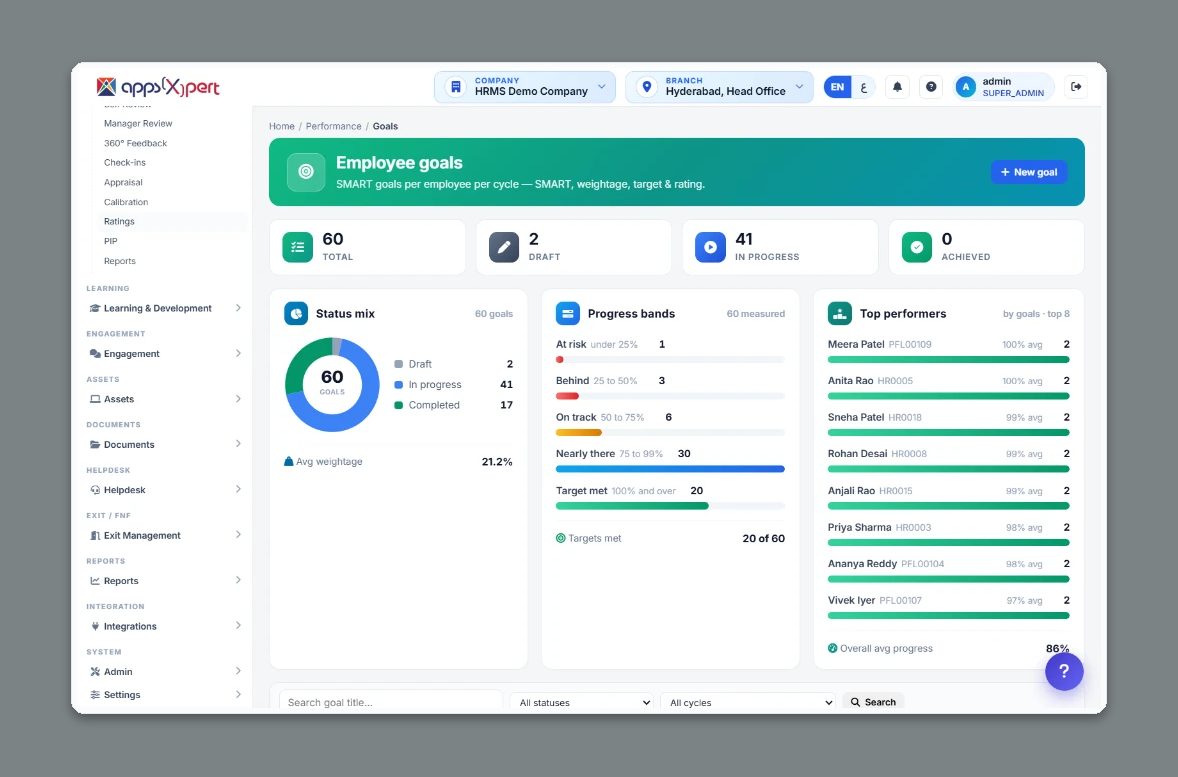
Task: Click the target icon in Employee goals banner
Action: pos(306,172)
